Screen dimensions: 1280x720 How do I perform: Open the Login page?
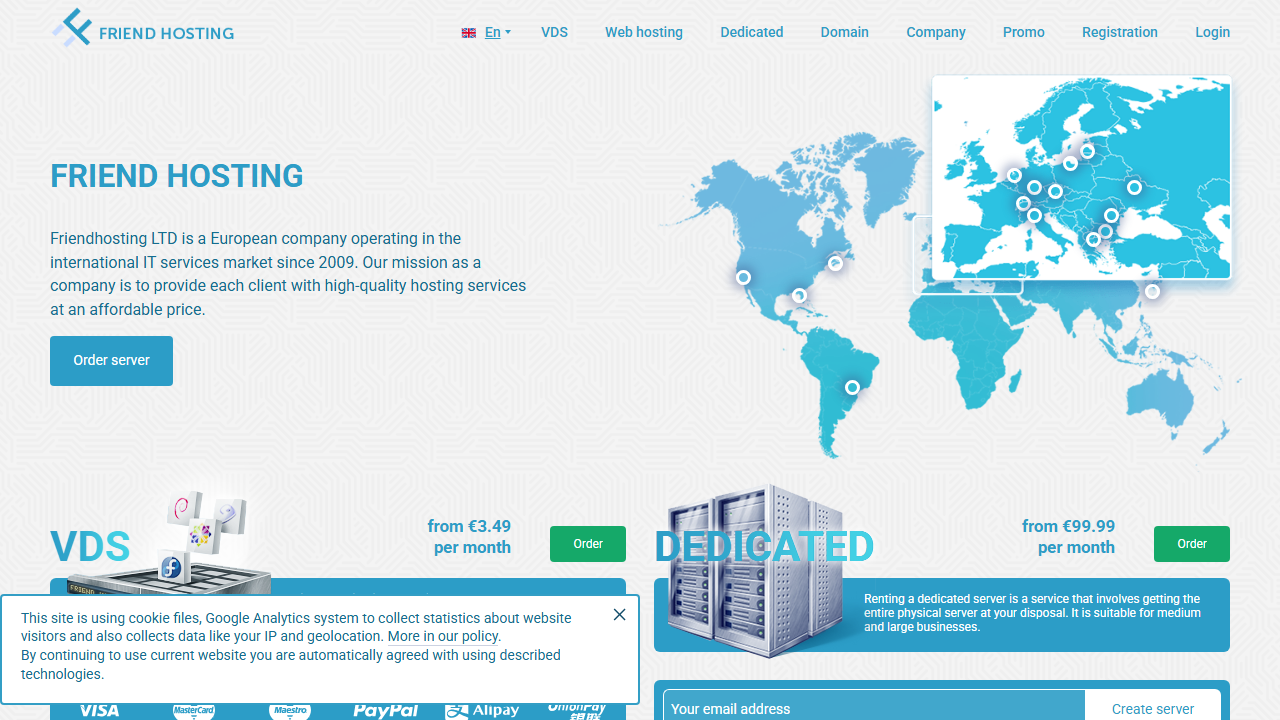click(x=1213, y=32)
